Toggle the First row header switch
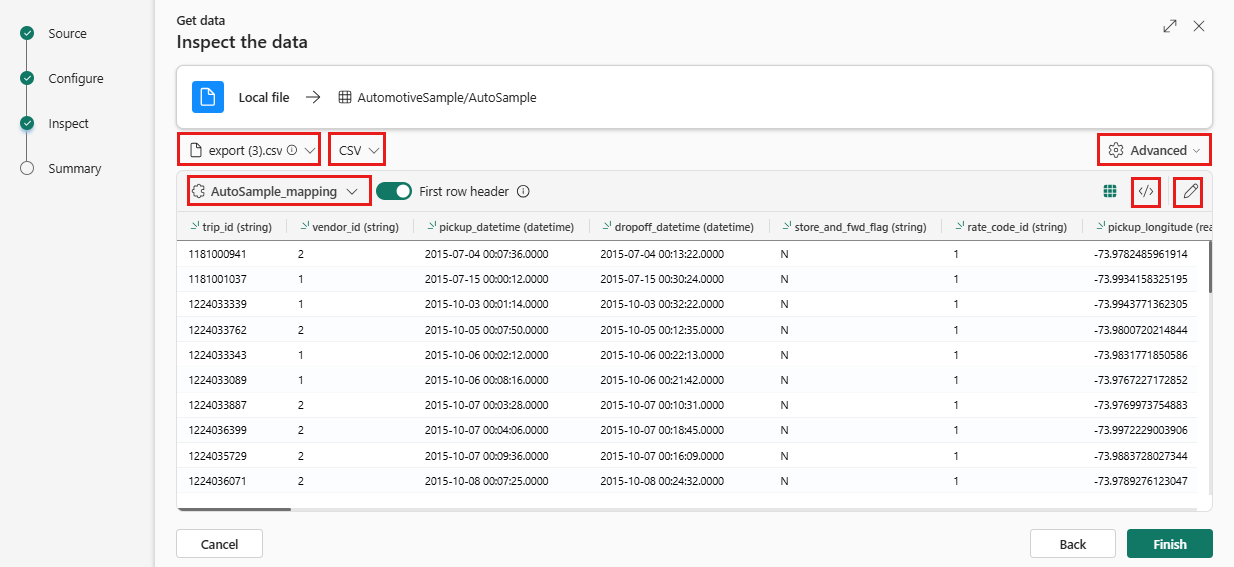 pyautogui.click(x=394, y=191)
